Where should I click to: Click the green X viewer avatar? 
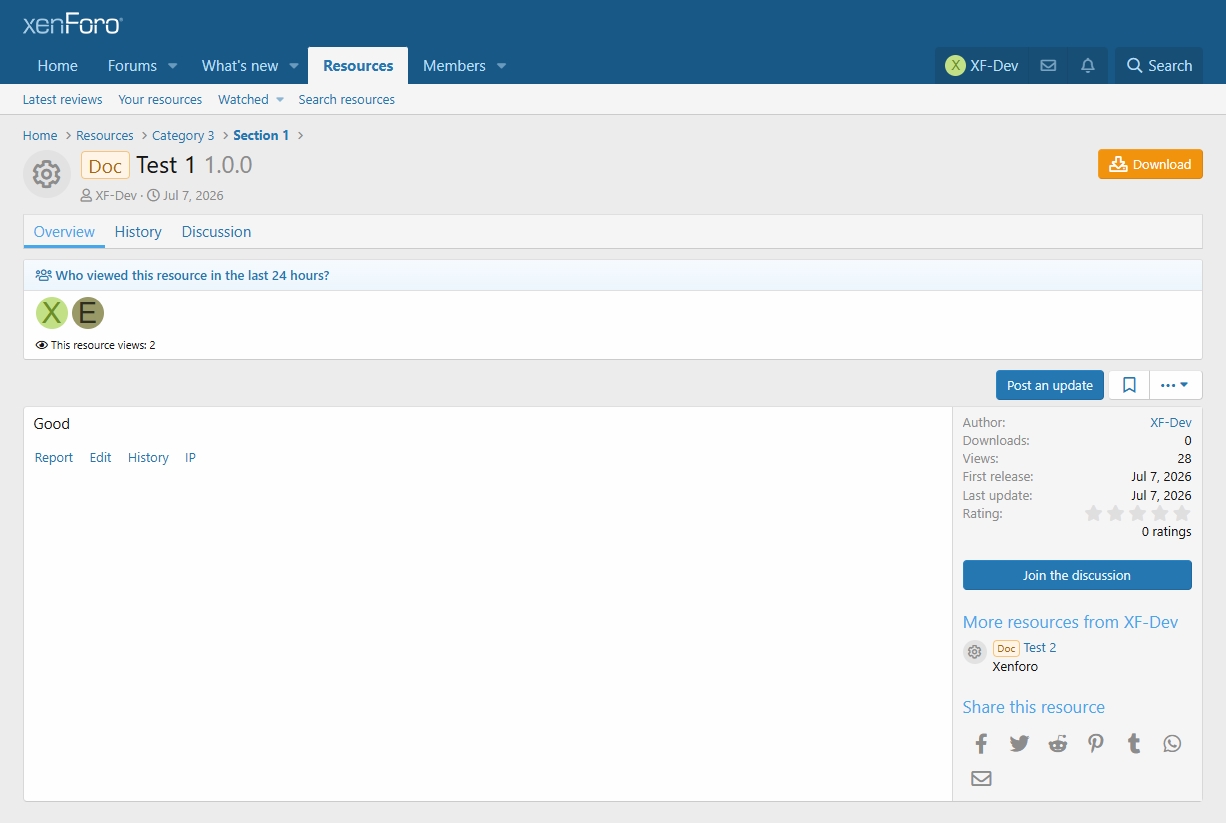point(52,313)
